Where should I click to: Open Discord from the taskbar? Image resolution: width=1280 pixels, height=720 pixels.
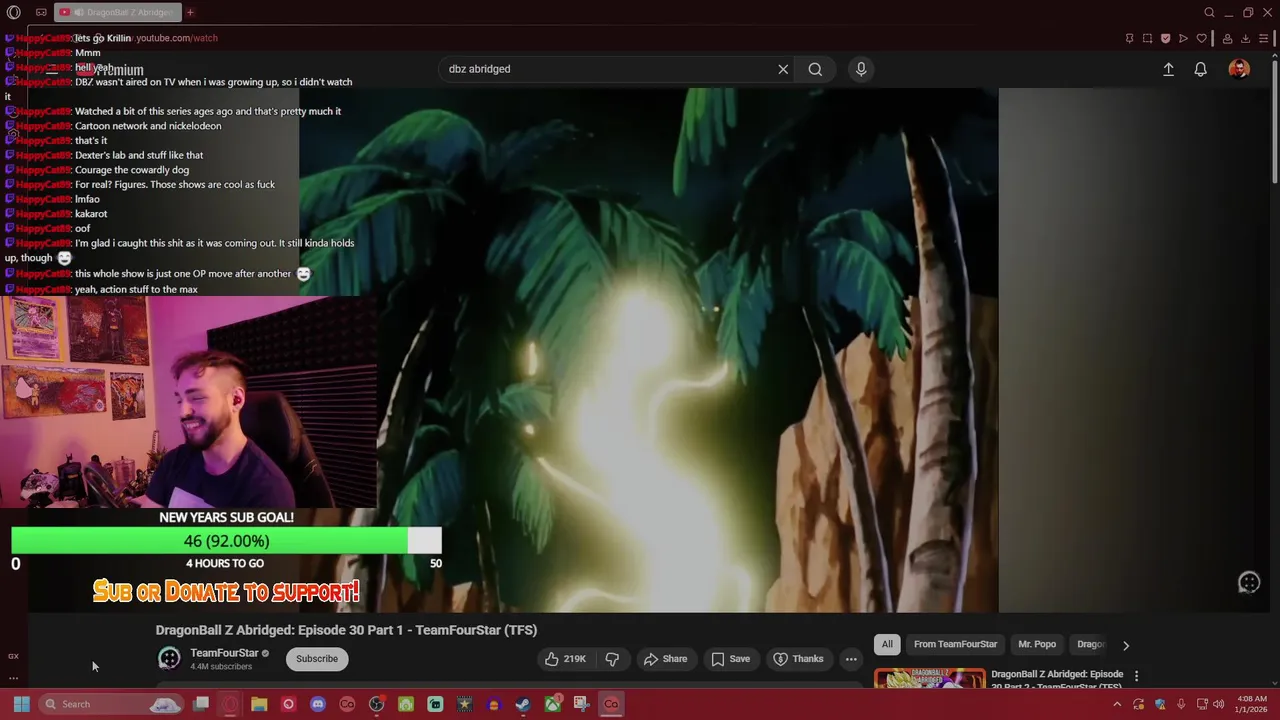coord(318,704)
